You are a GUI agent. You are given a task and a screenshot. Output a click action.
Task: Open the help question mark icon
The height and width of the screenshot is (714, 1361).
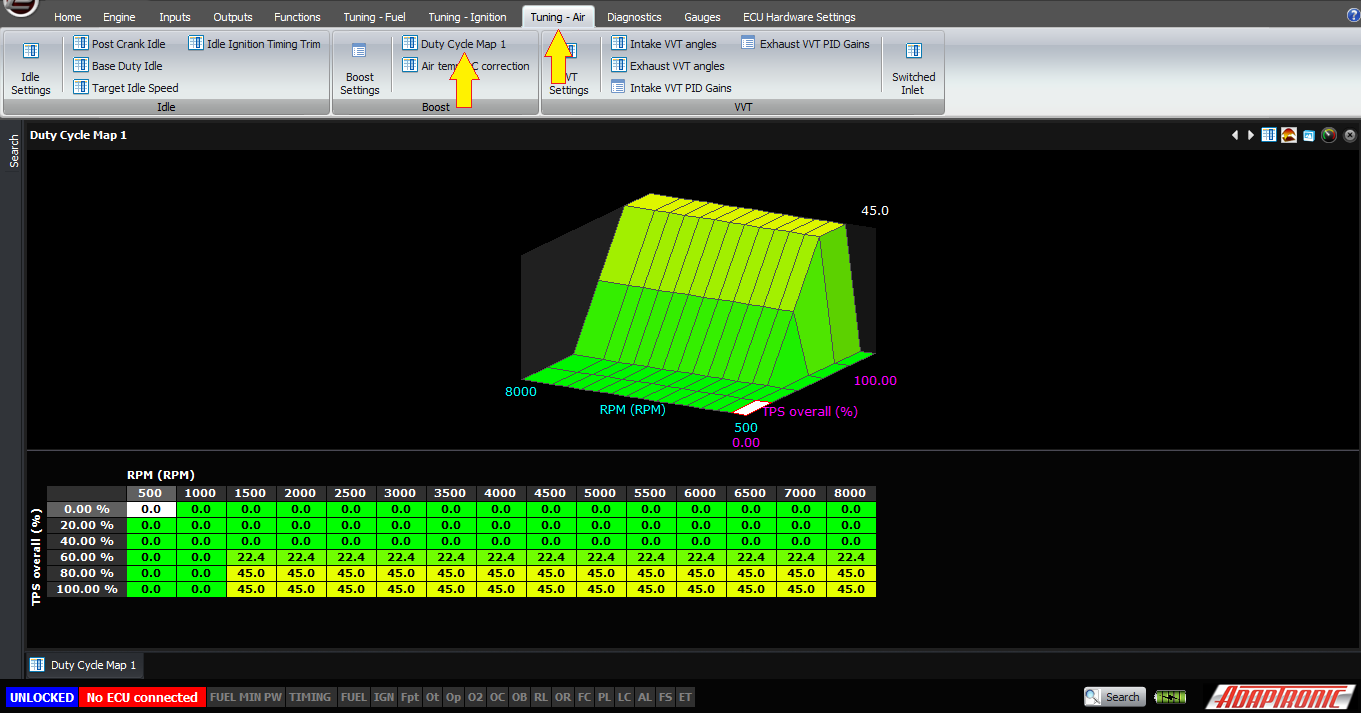(1352, 15)
